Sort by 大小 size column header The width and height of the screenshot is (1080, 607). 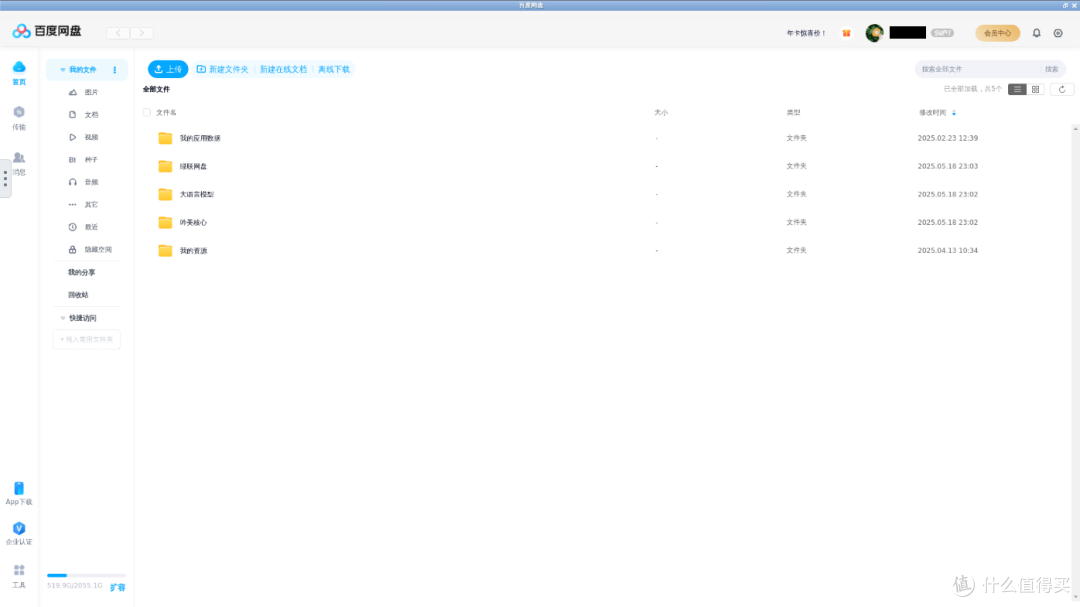point(661,112)
